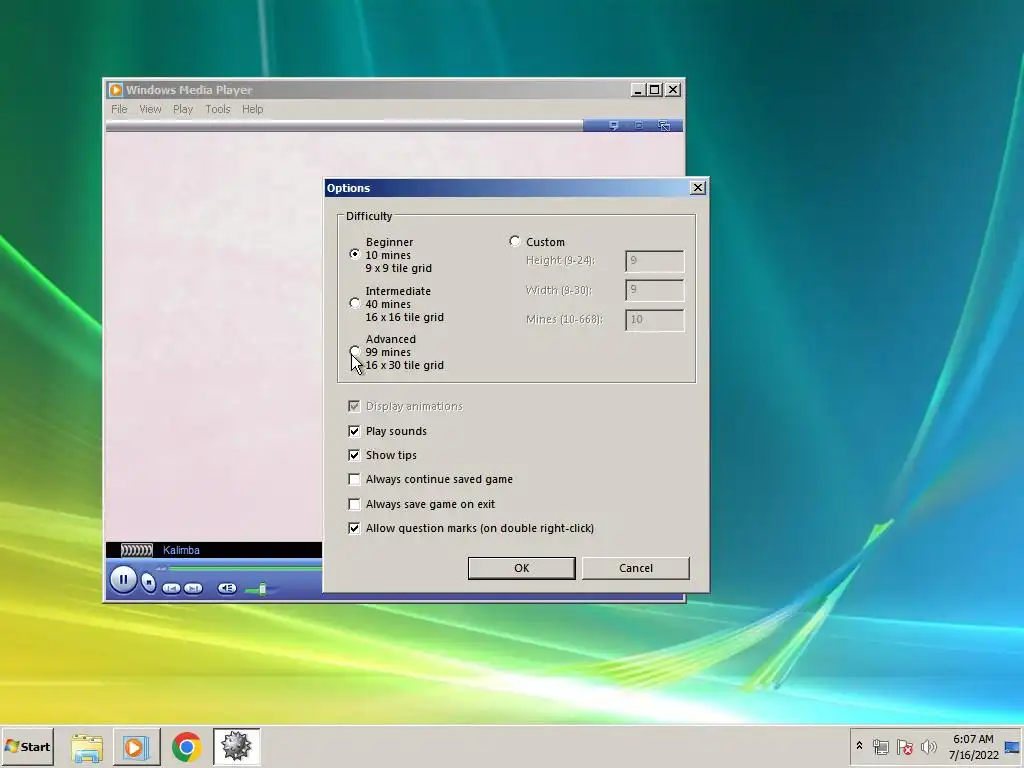
Task: Open the File menu in Media Player
Action: tap(119, 109)
